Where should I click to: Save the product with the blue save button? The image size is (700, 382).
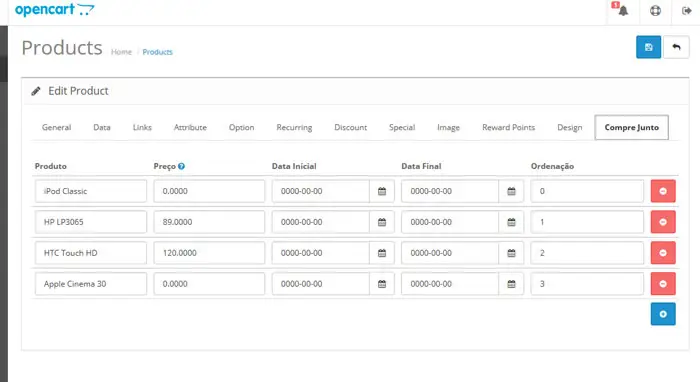(648, 47)
